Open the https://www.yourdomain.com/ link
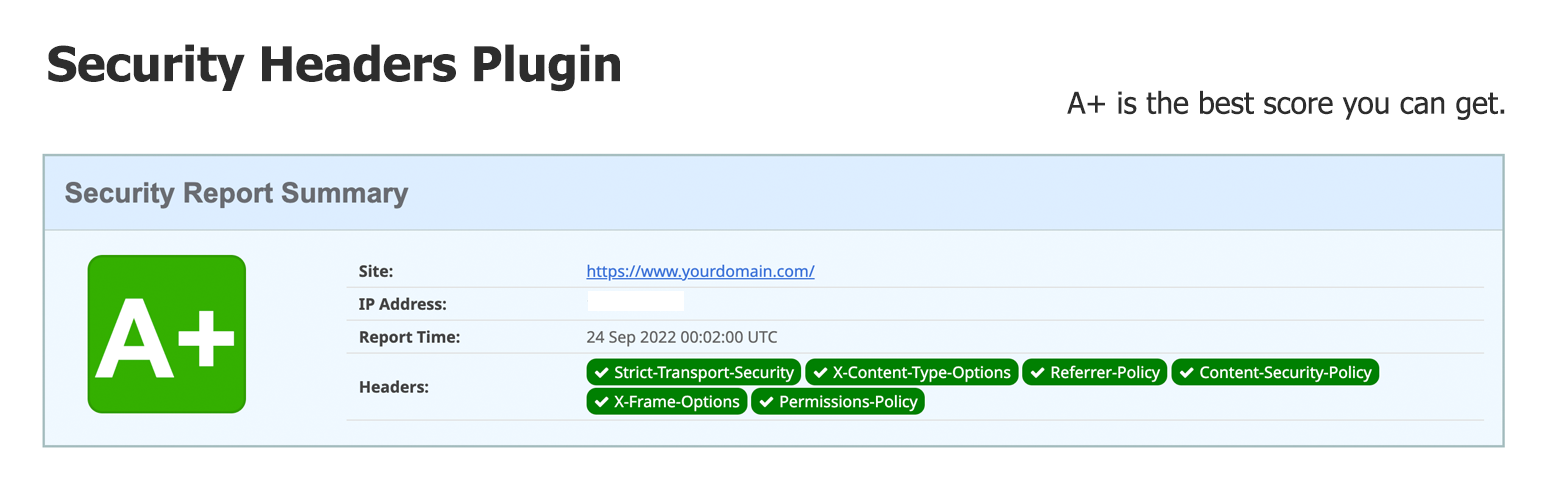Image resolution: width=1550 pixels, height=500 pixels. tap(700, 271)
